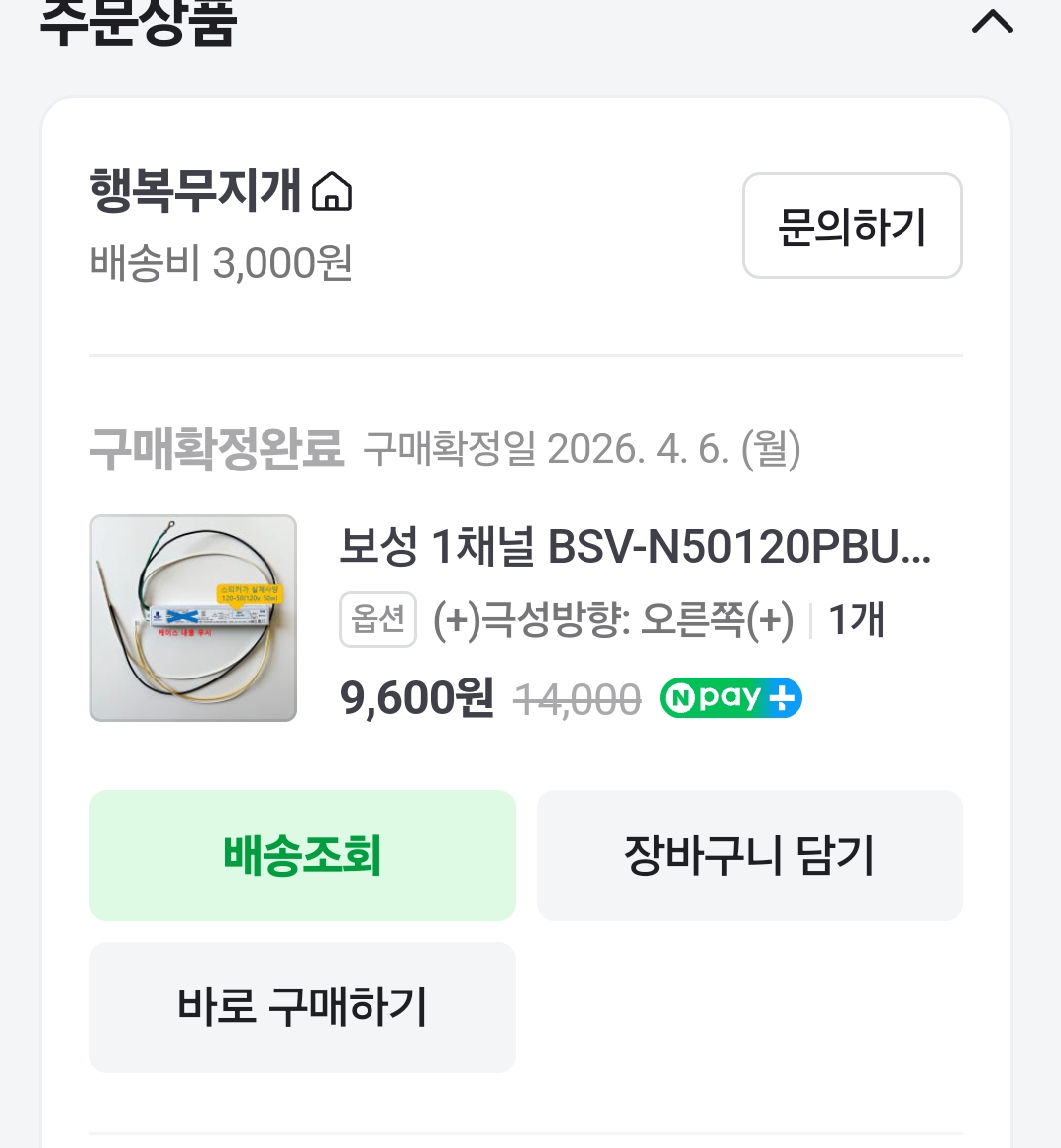Track delivery with 배송조회
The height and width of the screenshot is (1148, 1061).
(x=302, y=856)
